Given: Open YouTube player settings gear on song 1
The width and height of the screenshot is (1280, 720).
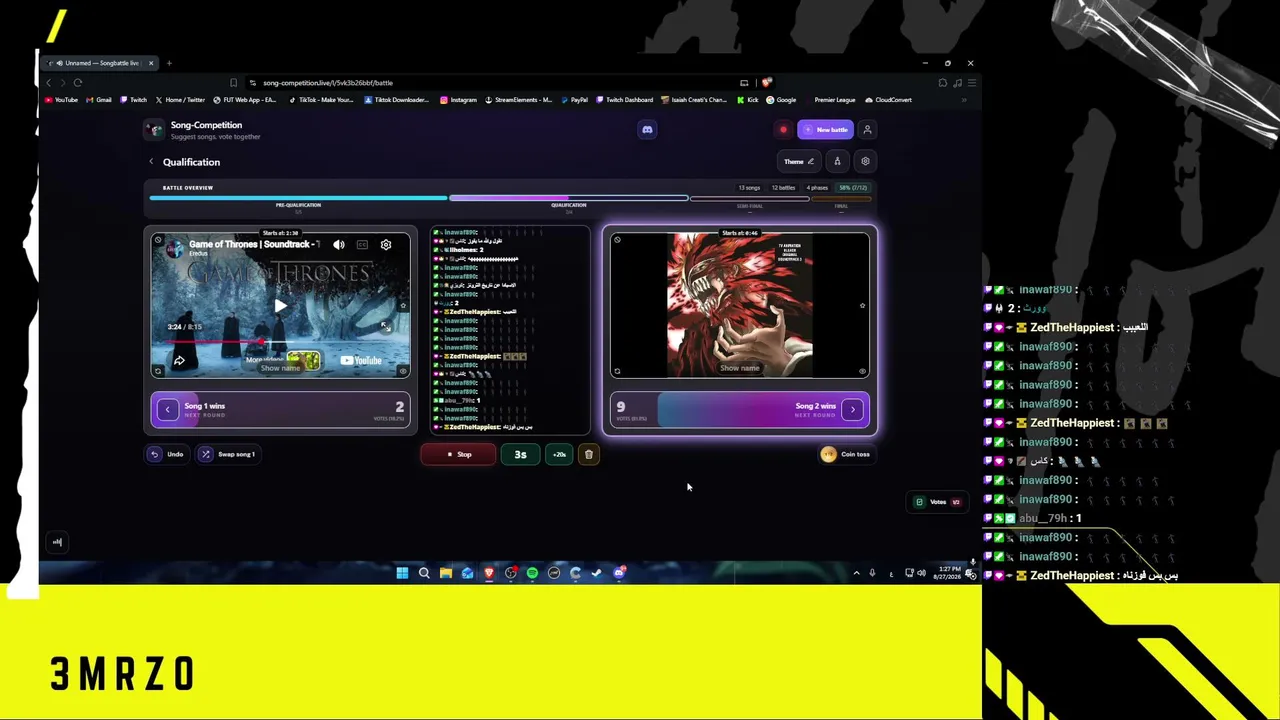Looking at the screenshot, I should click(386, 245).
